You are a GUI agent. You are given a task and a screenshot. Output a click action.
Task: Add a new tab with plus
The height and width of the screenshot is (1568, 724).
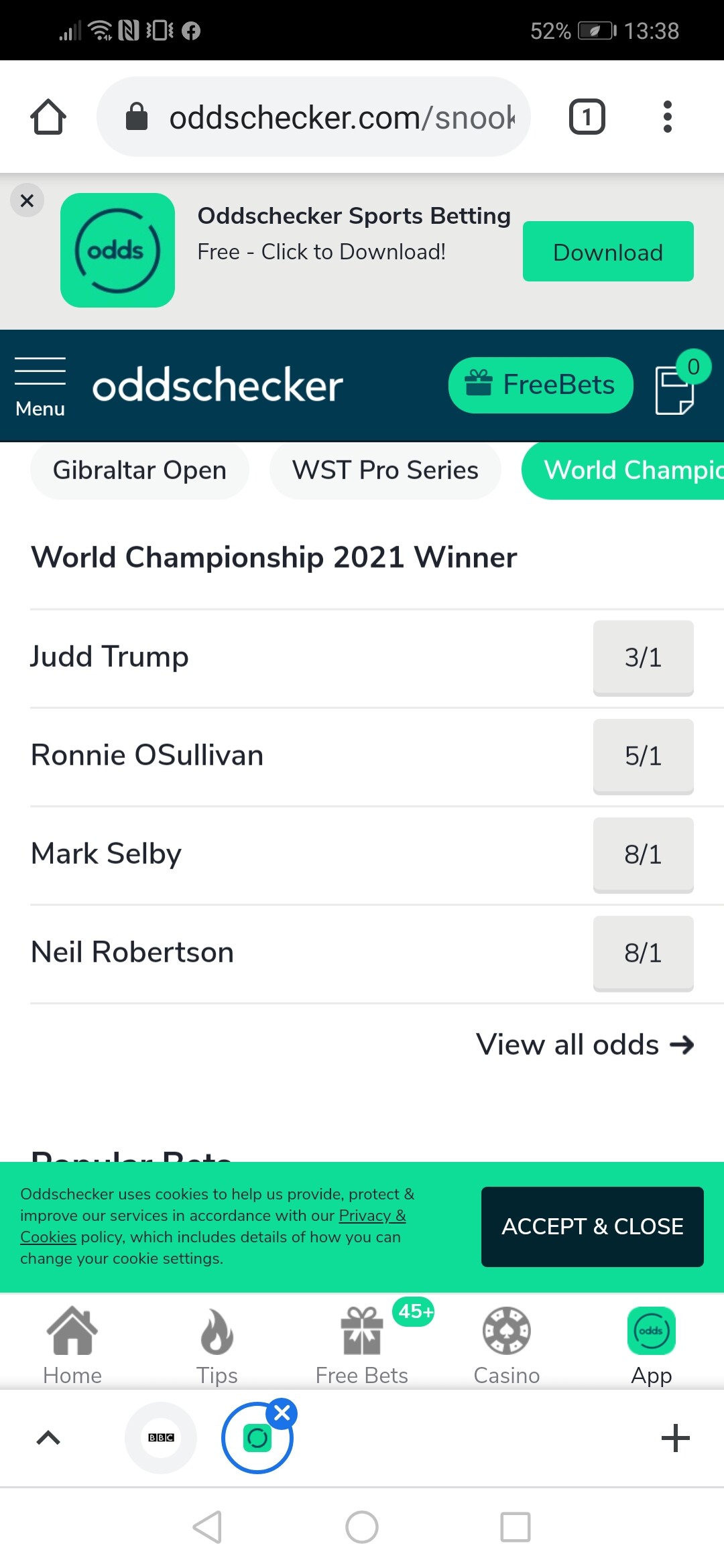coord(675,1438)
